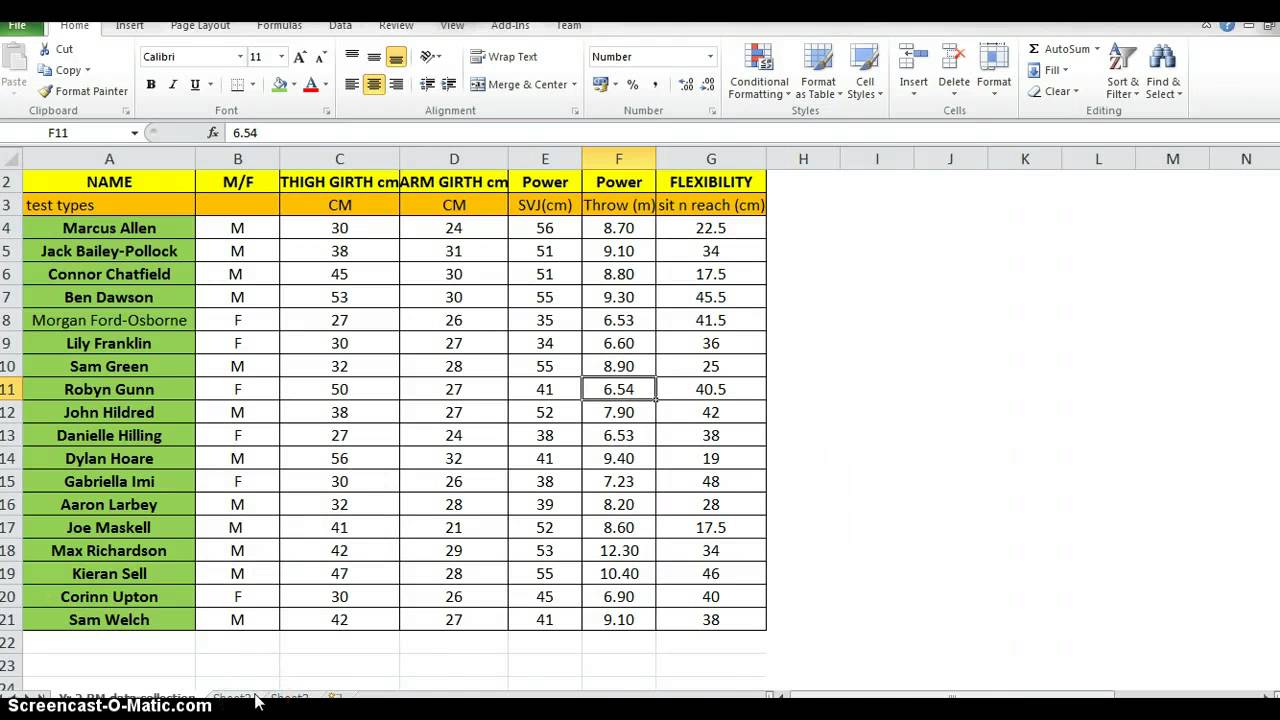
Task: Switch to the Insert ribbon tab
Action: tap(130, 25)
